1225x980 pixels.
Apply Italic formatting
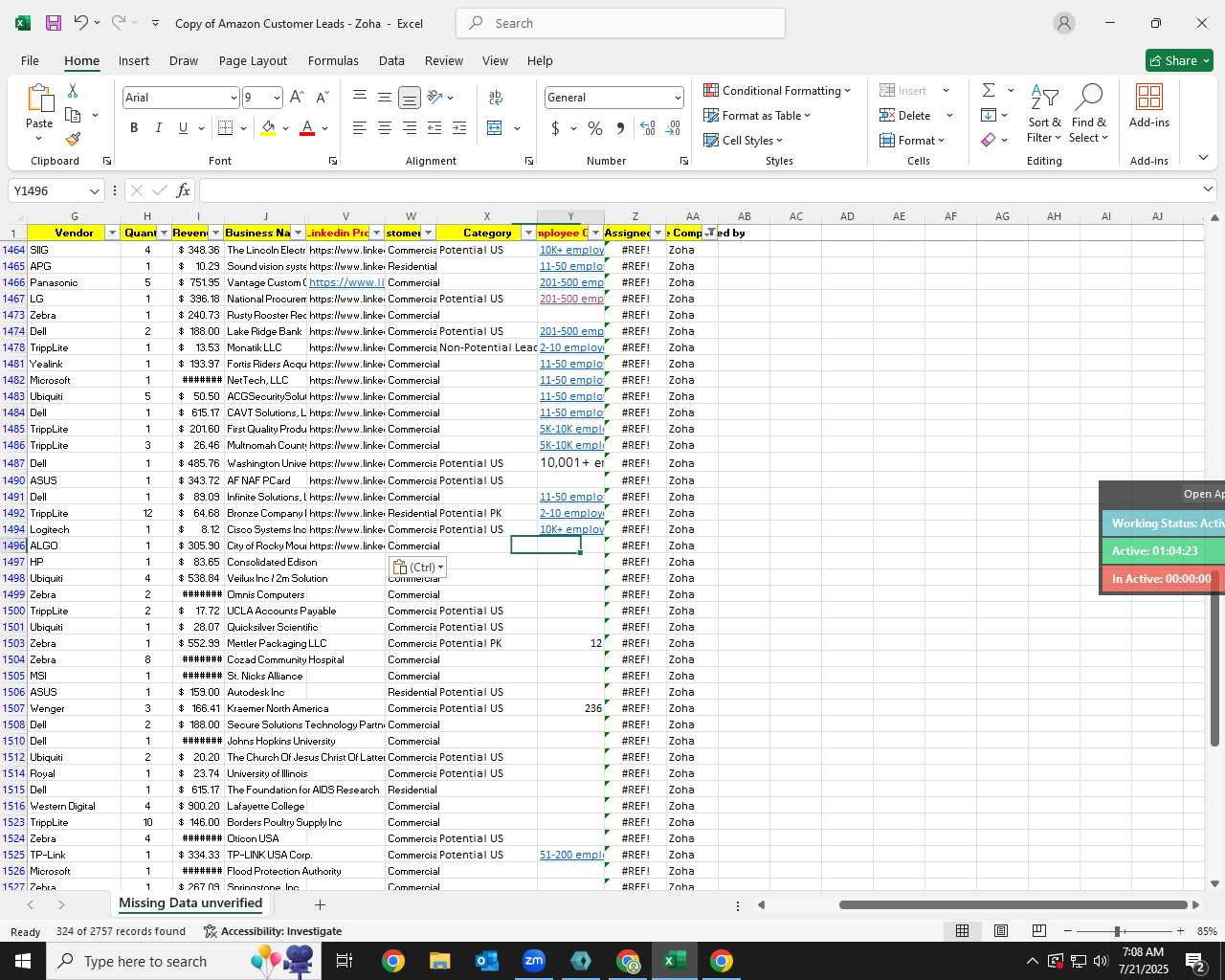159,128
